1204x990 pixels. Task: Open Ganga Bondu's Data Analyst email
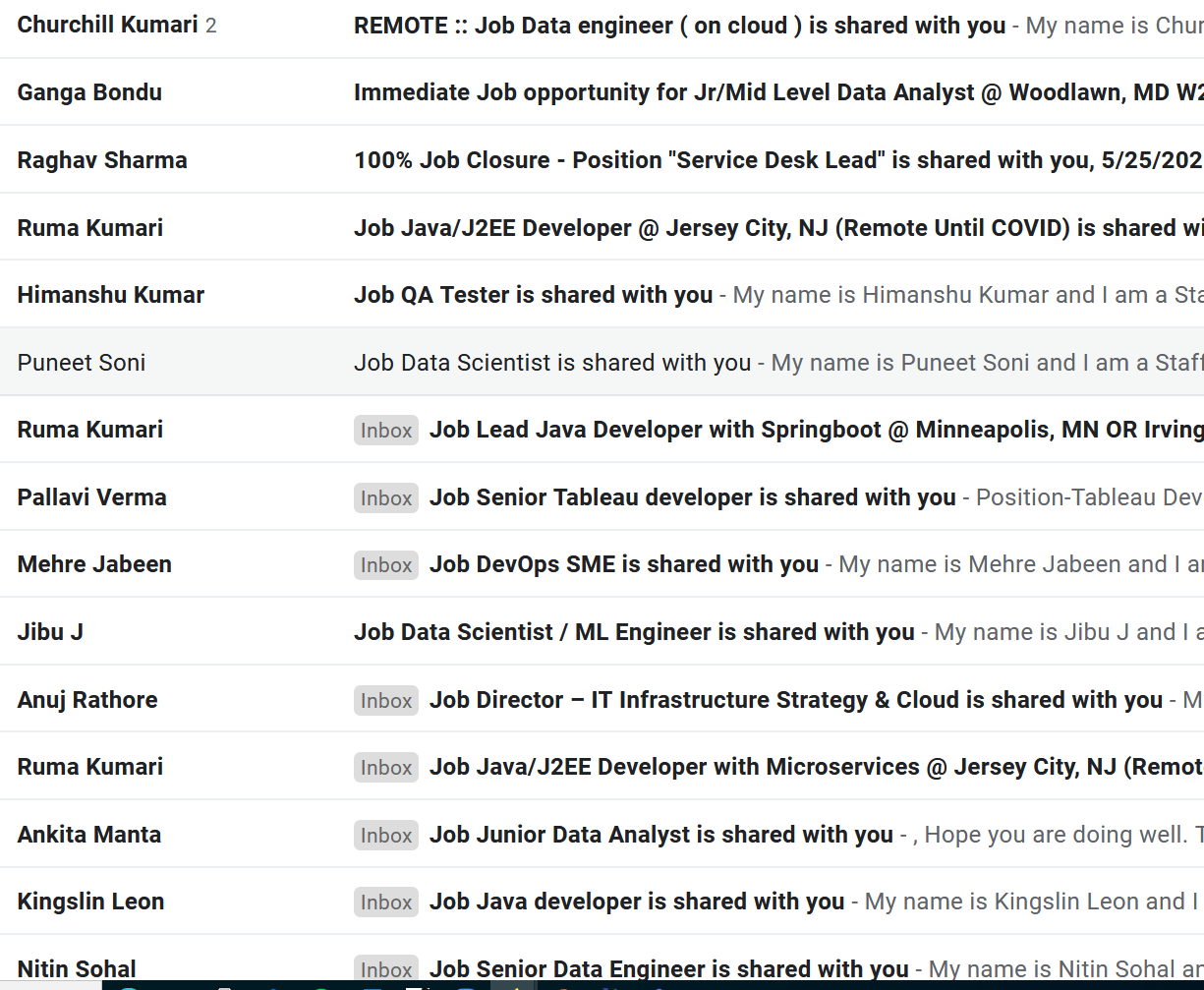(602, 92)
